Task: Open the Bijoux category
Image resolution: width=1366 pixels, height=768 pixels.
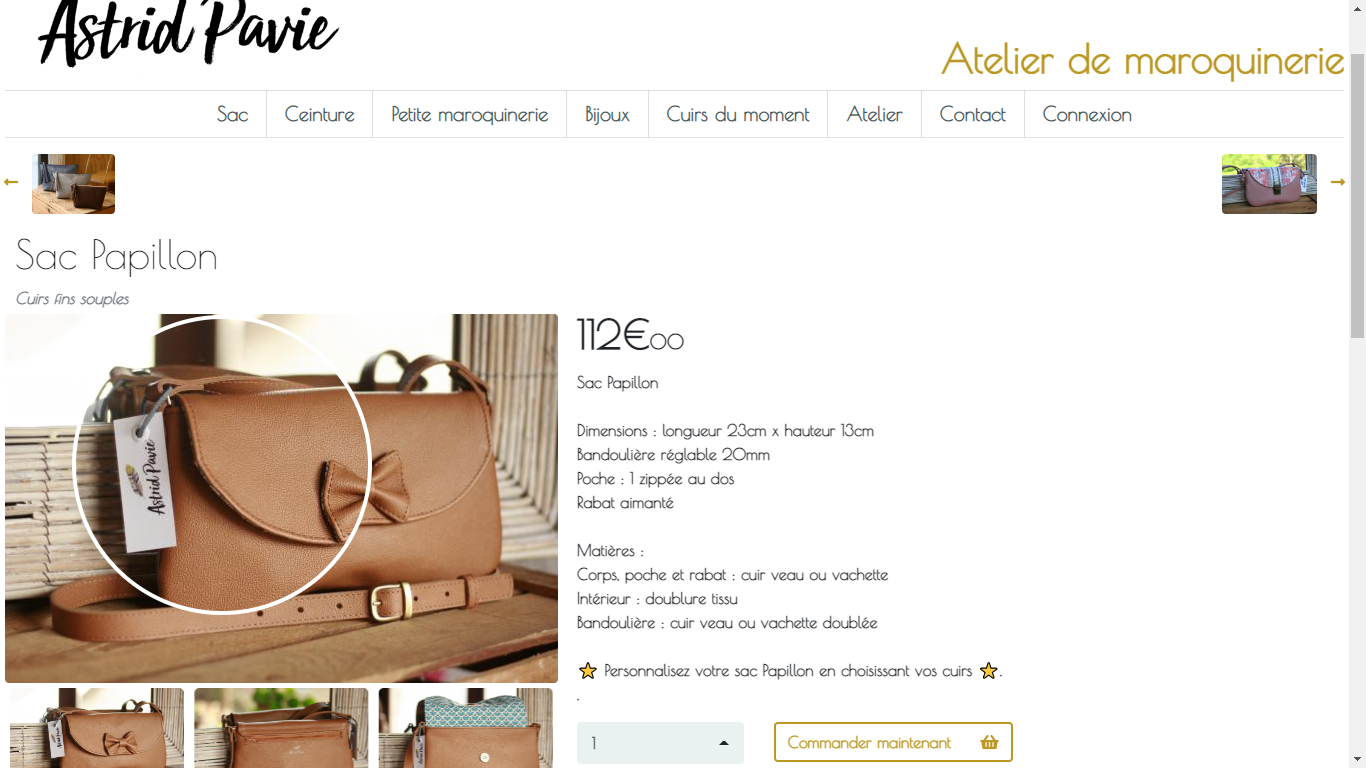Action: (x=607, y=114)
